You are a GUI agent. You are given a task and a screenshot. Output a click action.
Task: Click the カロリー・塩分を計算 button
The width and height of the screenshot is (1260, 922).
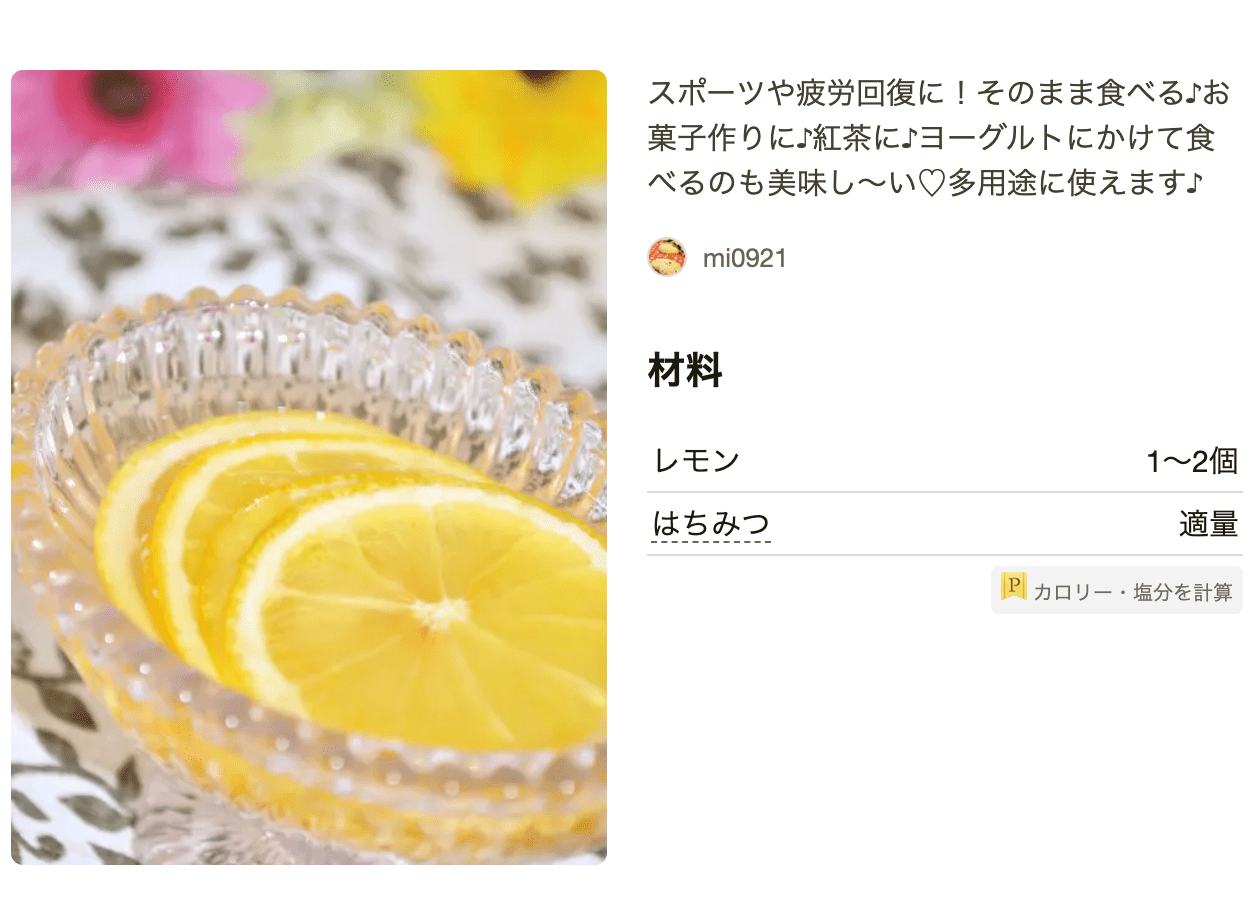[x=1115, y=590]
